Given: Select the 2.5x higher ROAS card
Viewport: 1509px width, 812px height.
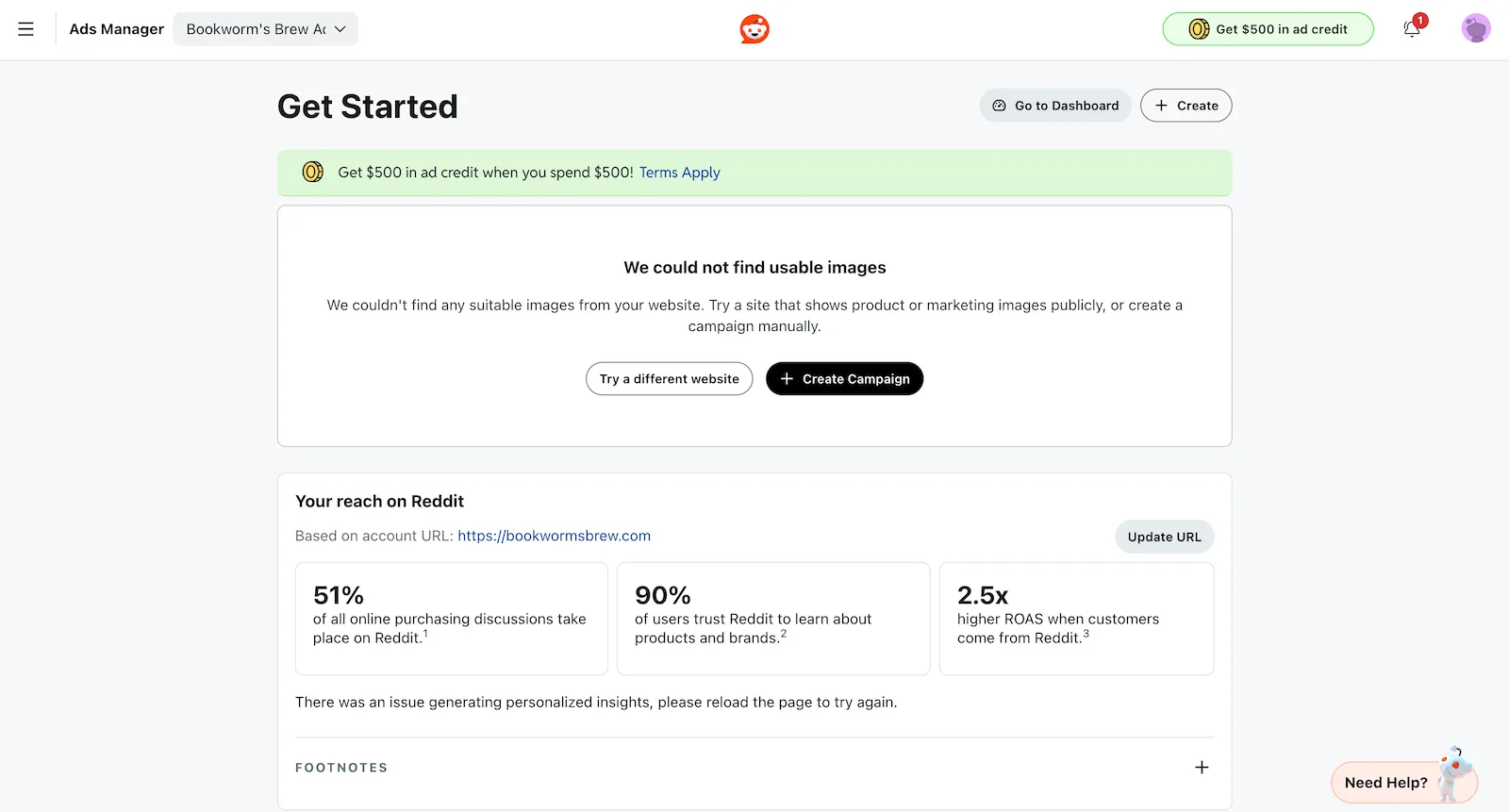Looking at the screenshot, I should point(1076,619).
